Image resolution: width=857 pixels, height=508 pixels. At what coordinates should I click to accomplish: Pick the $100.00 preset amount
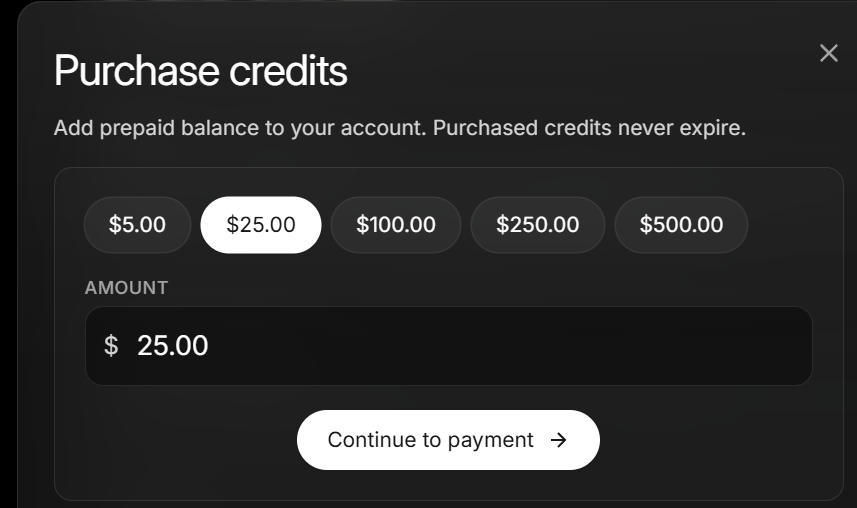(x=396, y=225)
